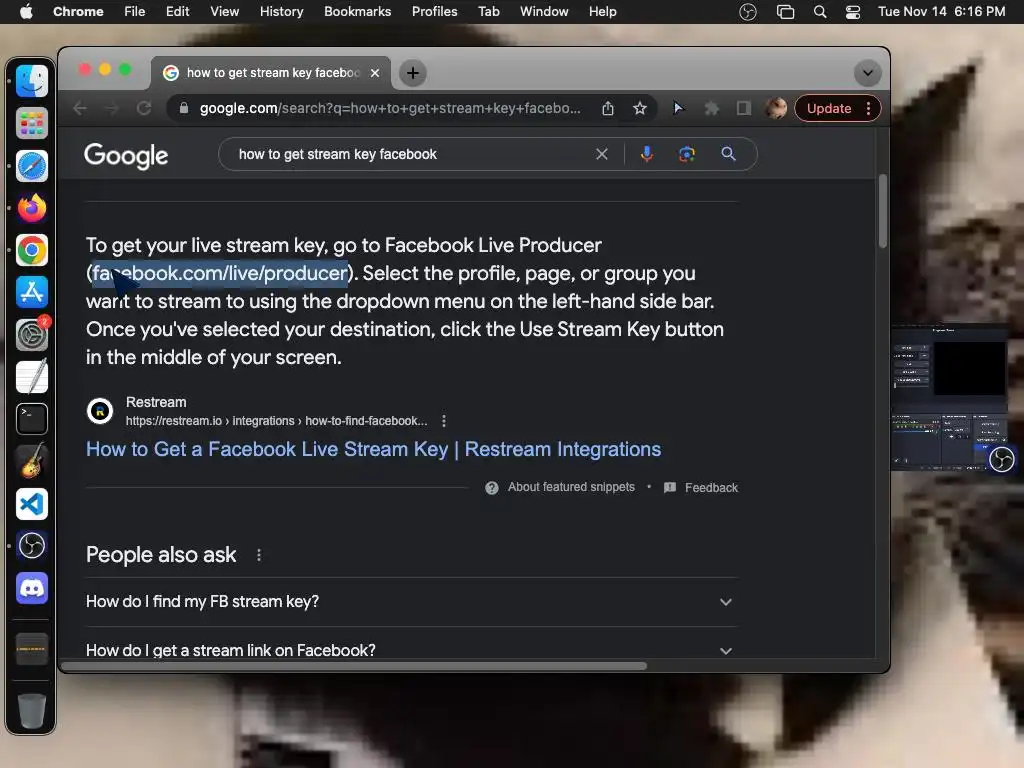Open the Trash in the Dock
The height and width of the screenshot is (768, 1024).
click(31, 711)
